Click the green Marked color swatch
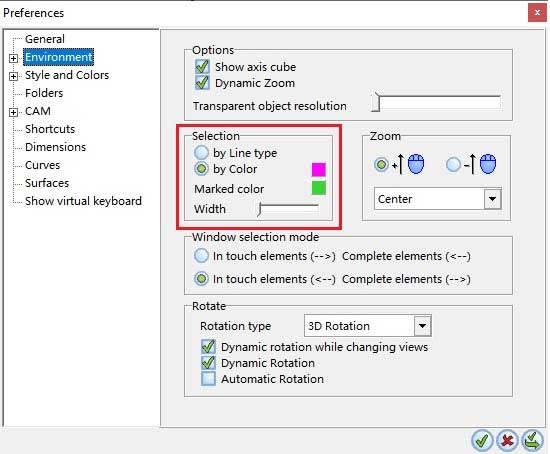This screenshot has width=550, height=454. pyautogui.click(x=318, y=188)
